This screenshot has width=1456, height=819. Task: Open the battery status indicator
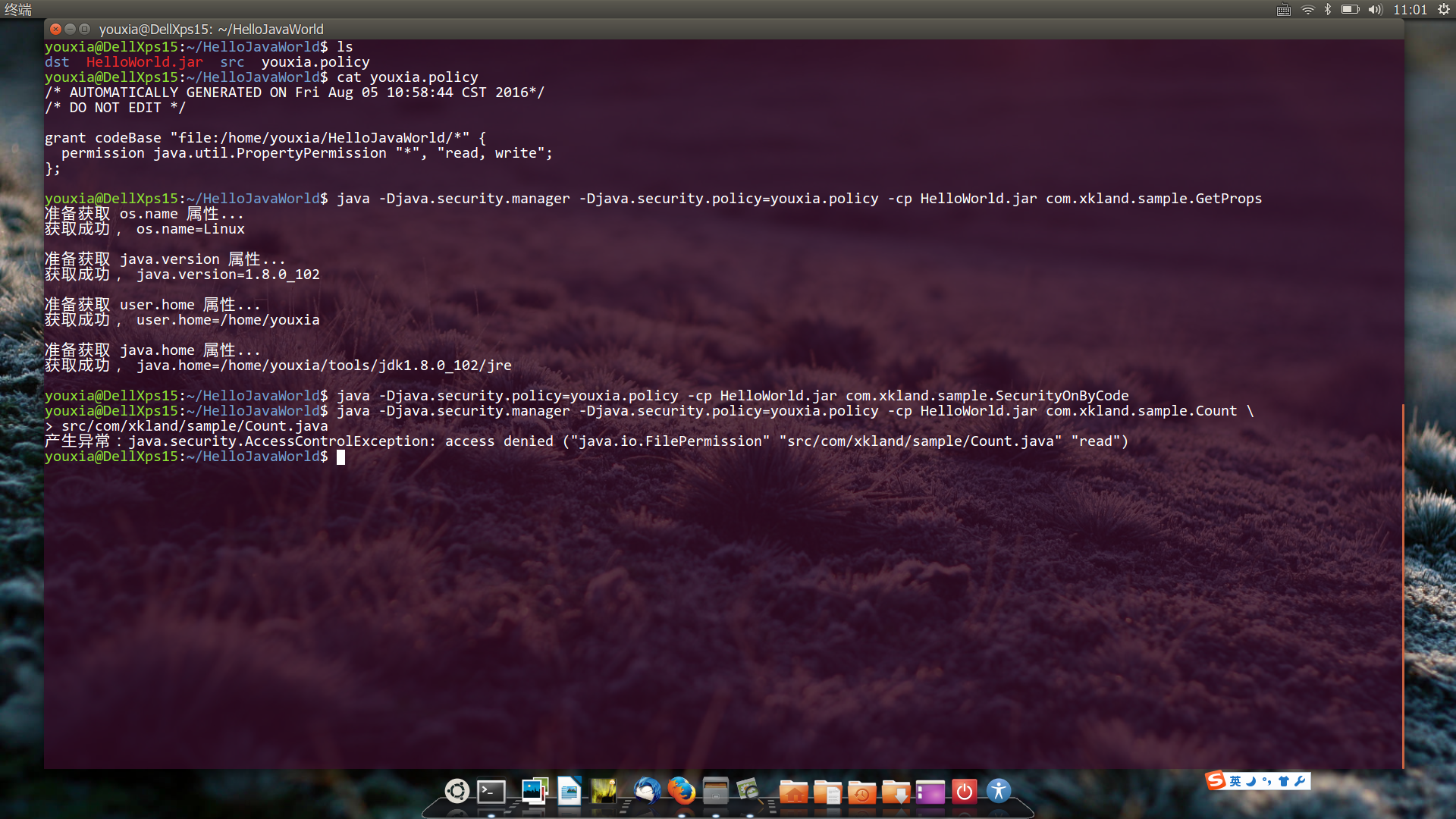click(x=1350, y=10)
